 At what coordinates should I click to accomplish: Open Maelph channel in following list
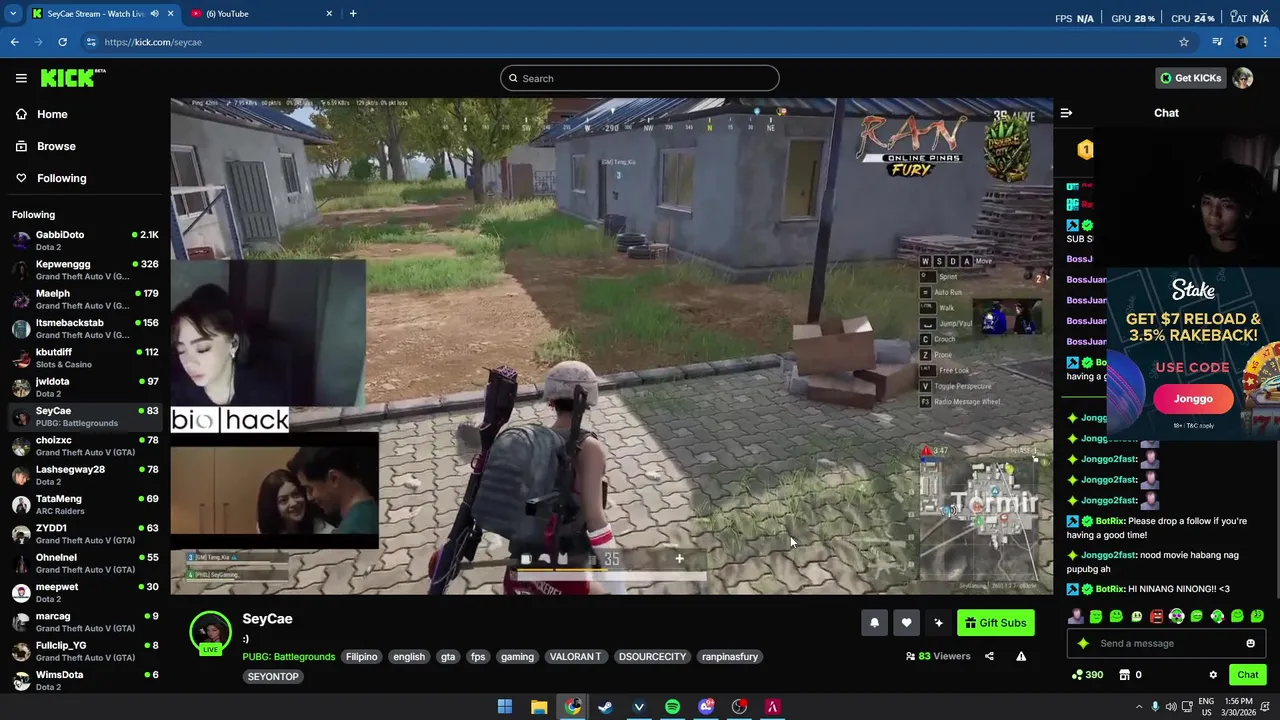tap(85, 299)
